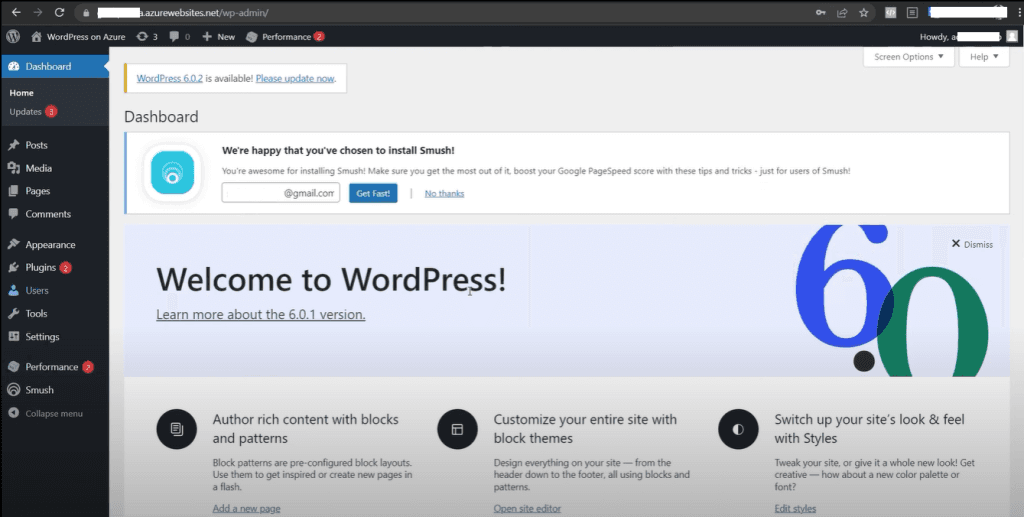This screenshot has width=1024, height=517.
Task: Go forward in the browser
Action: (37, 12)
